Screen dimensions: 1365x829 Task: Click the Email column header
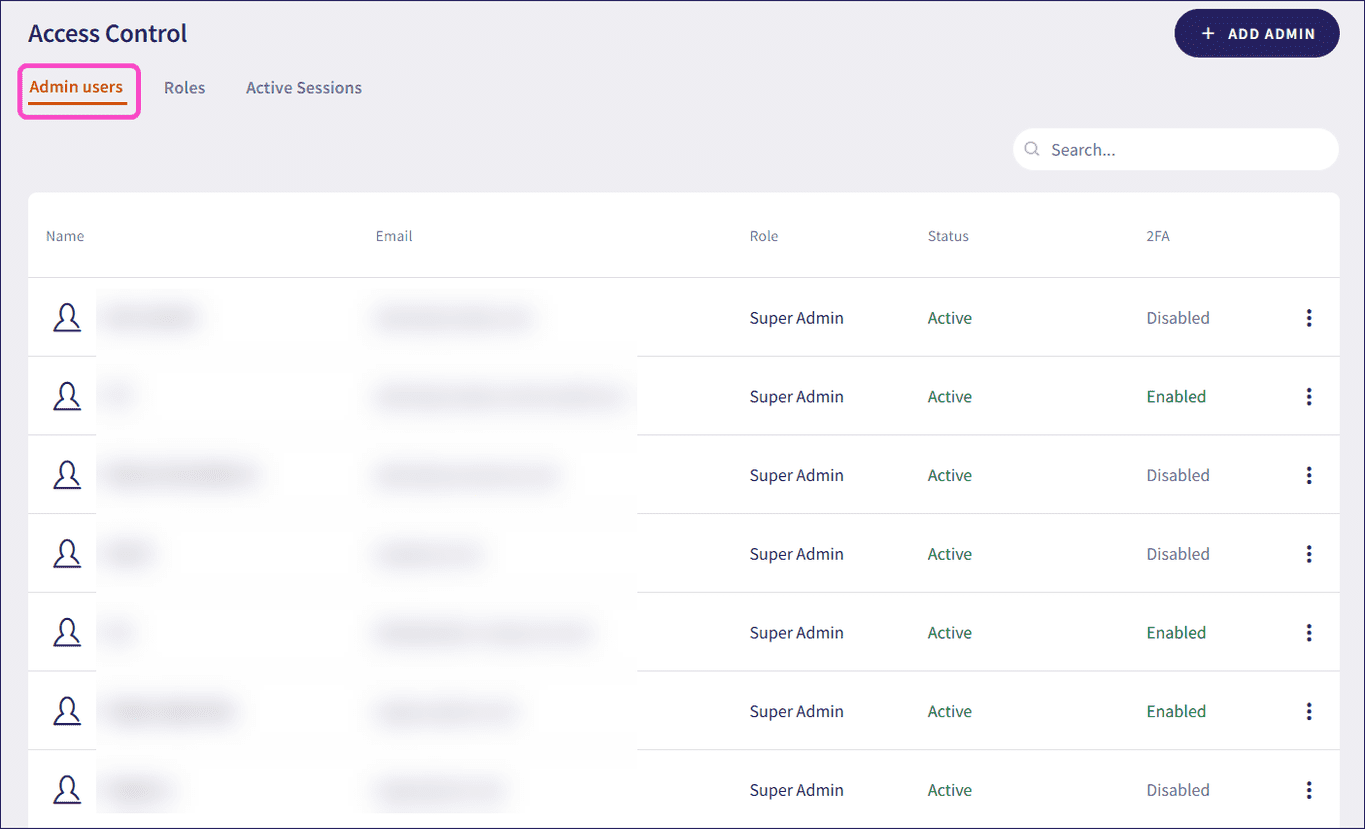pos(393,236)
